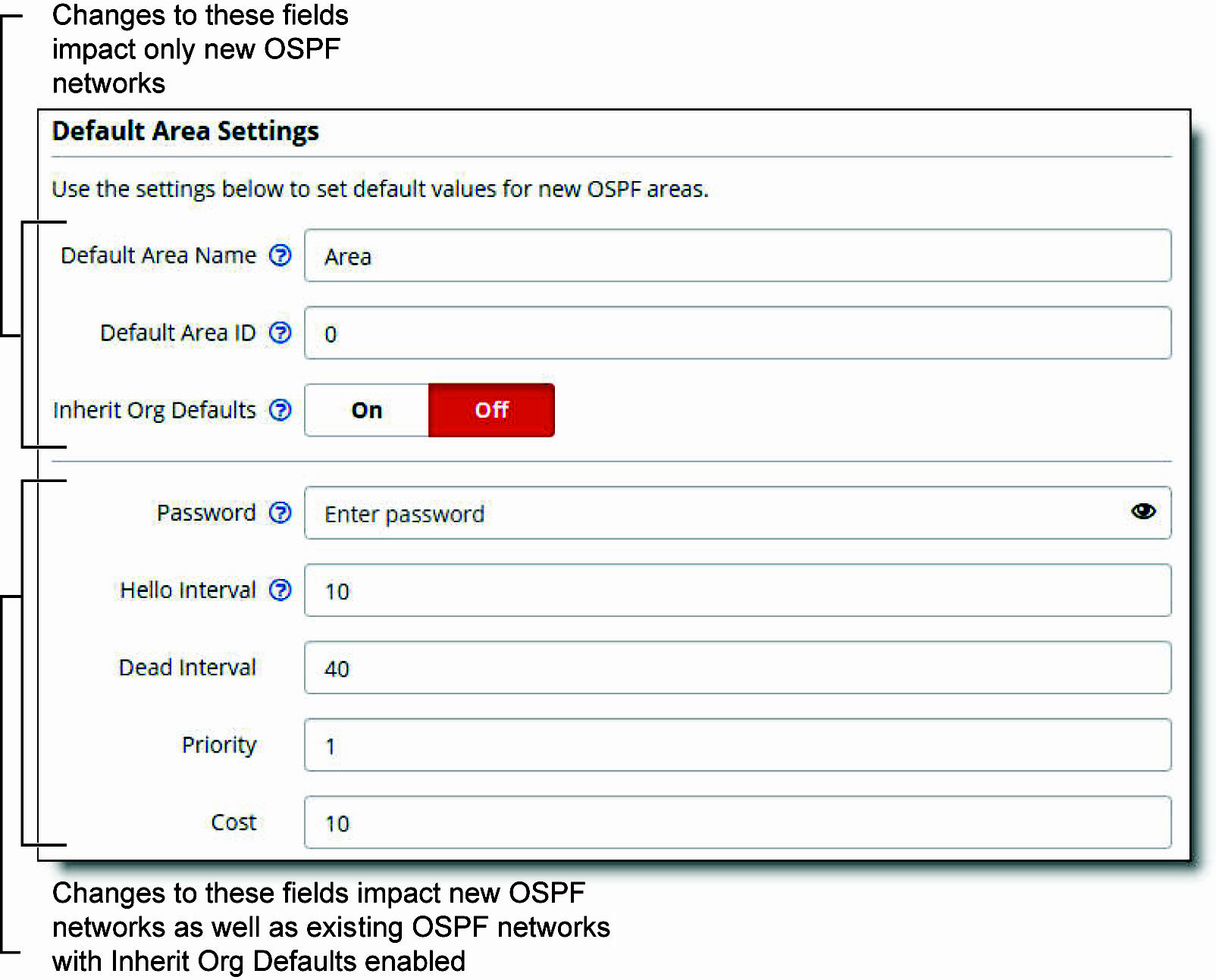Edit the Cost value field
This screenshot has height=980, width=1216.
click(x=738, y=822)
